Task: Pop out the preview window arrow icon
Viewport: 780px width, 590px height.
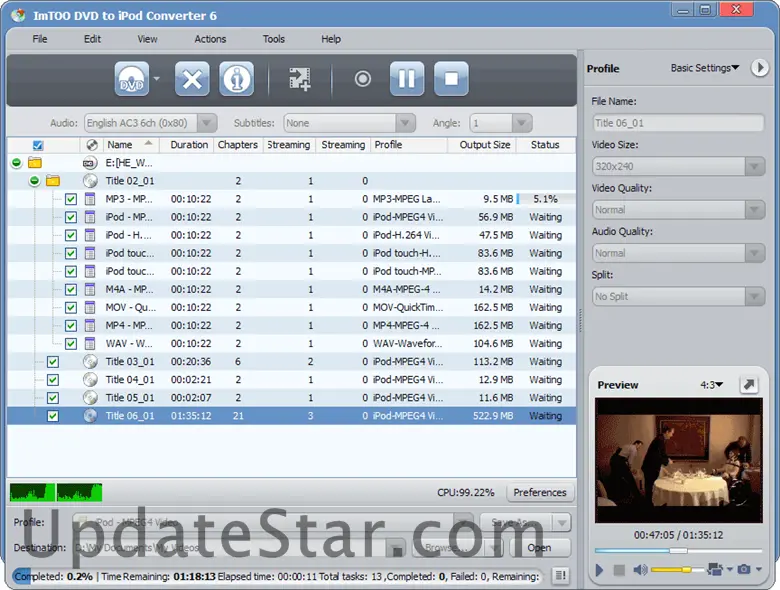Action: tap(749, 385)
